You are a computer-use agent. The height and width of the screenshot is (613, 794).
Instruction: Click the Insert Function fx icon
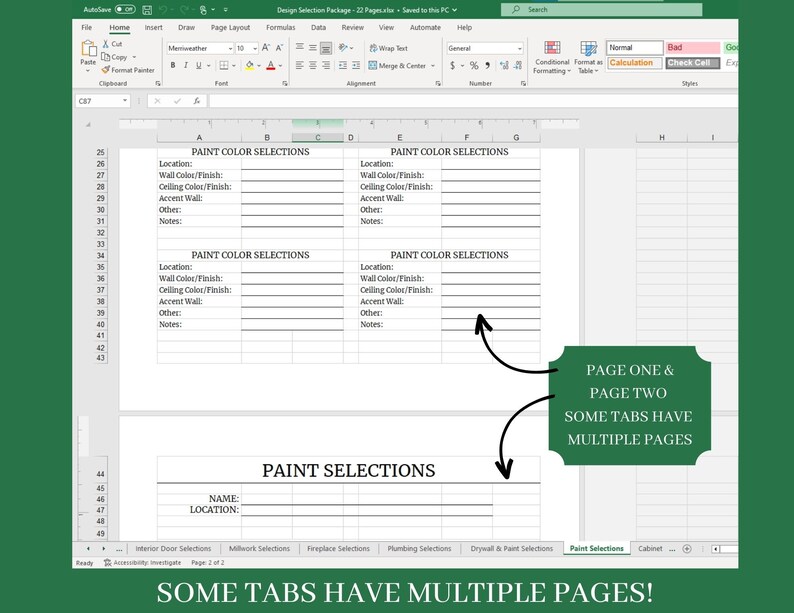(196, 101)
